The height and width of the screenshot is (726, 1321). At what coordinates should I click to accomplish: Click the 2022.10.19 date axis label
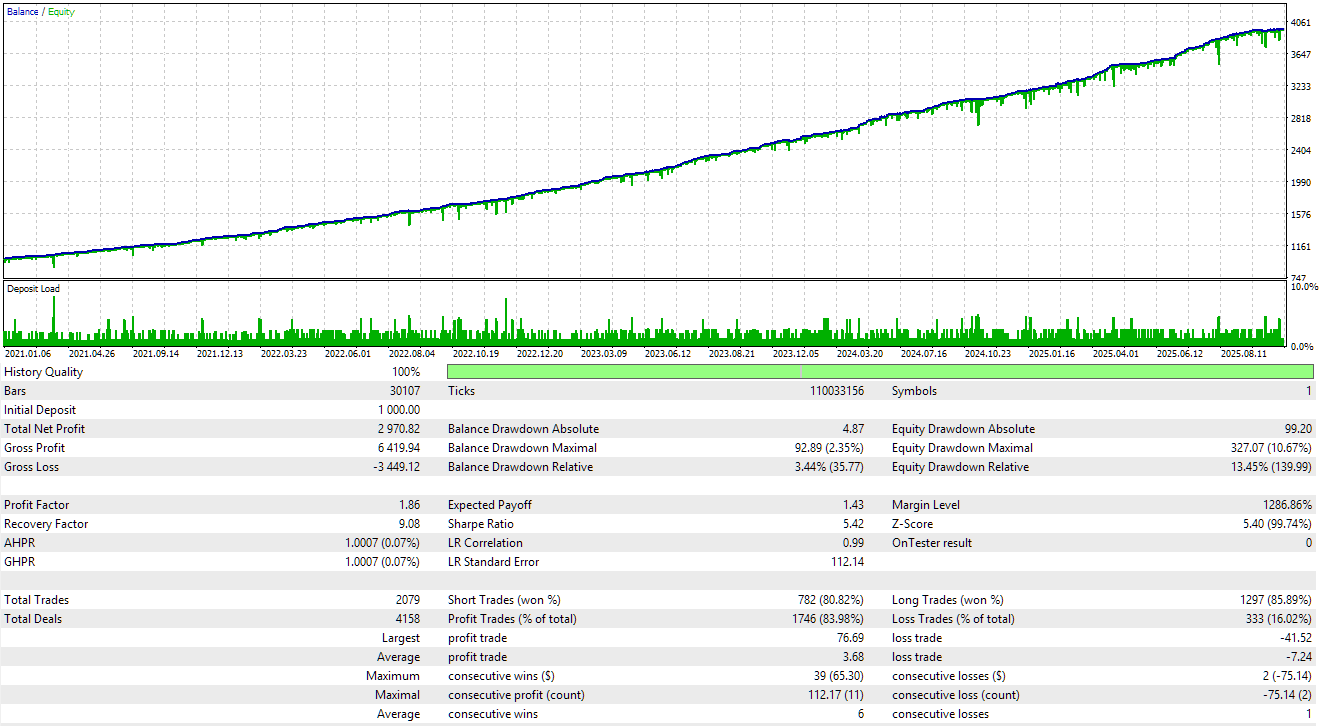pos(476,353)
